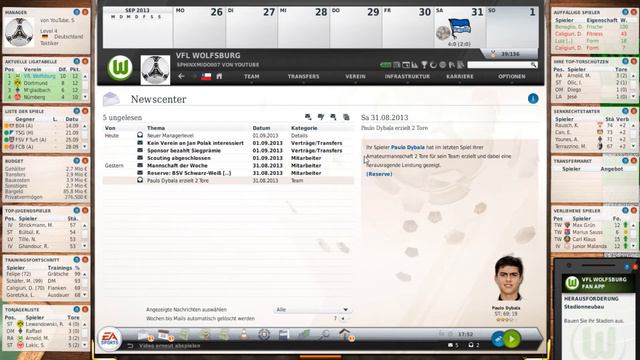The height and width of the screenshot is (360, 640).
Task: Open message 'Mannschaft der Woche'
Action: (x=177, y=165)
